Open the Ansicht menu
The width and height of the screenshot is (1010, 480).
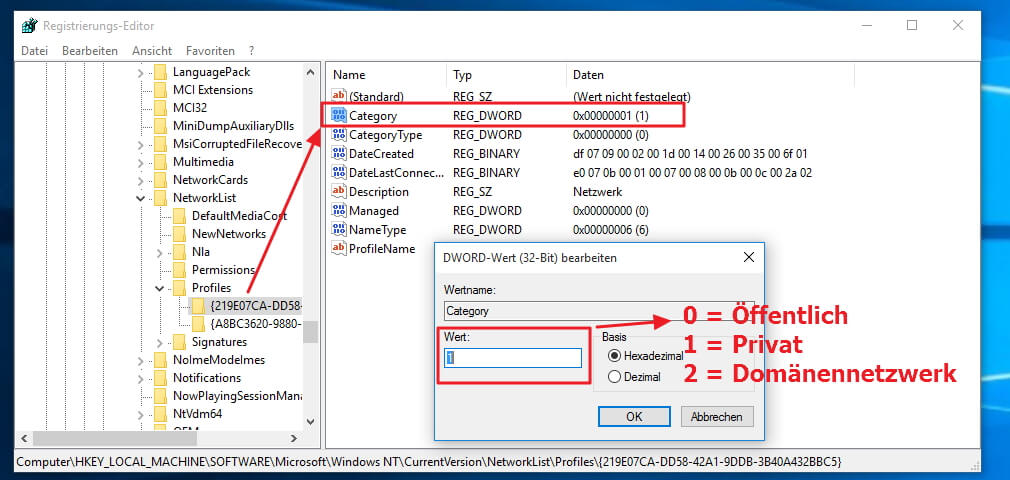click(x=152, y=50)
